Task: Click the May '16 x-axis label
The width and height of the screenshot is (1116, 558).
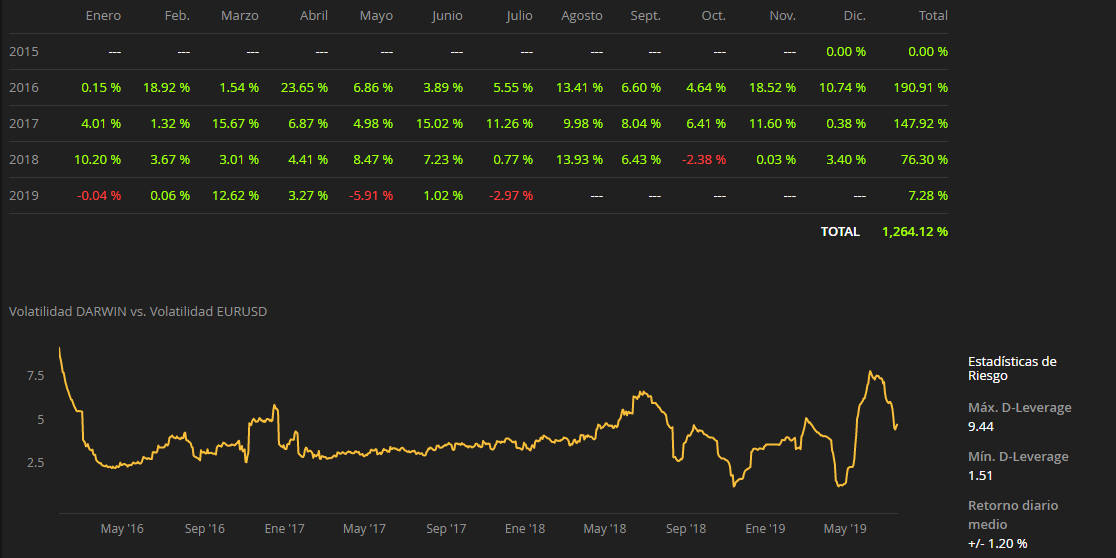Action: coord(122,529)
